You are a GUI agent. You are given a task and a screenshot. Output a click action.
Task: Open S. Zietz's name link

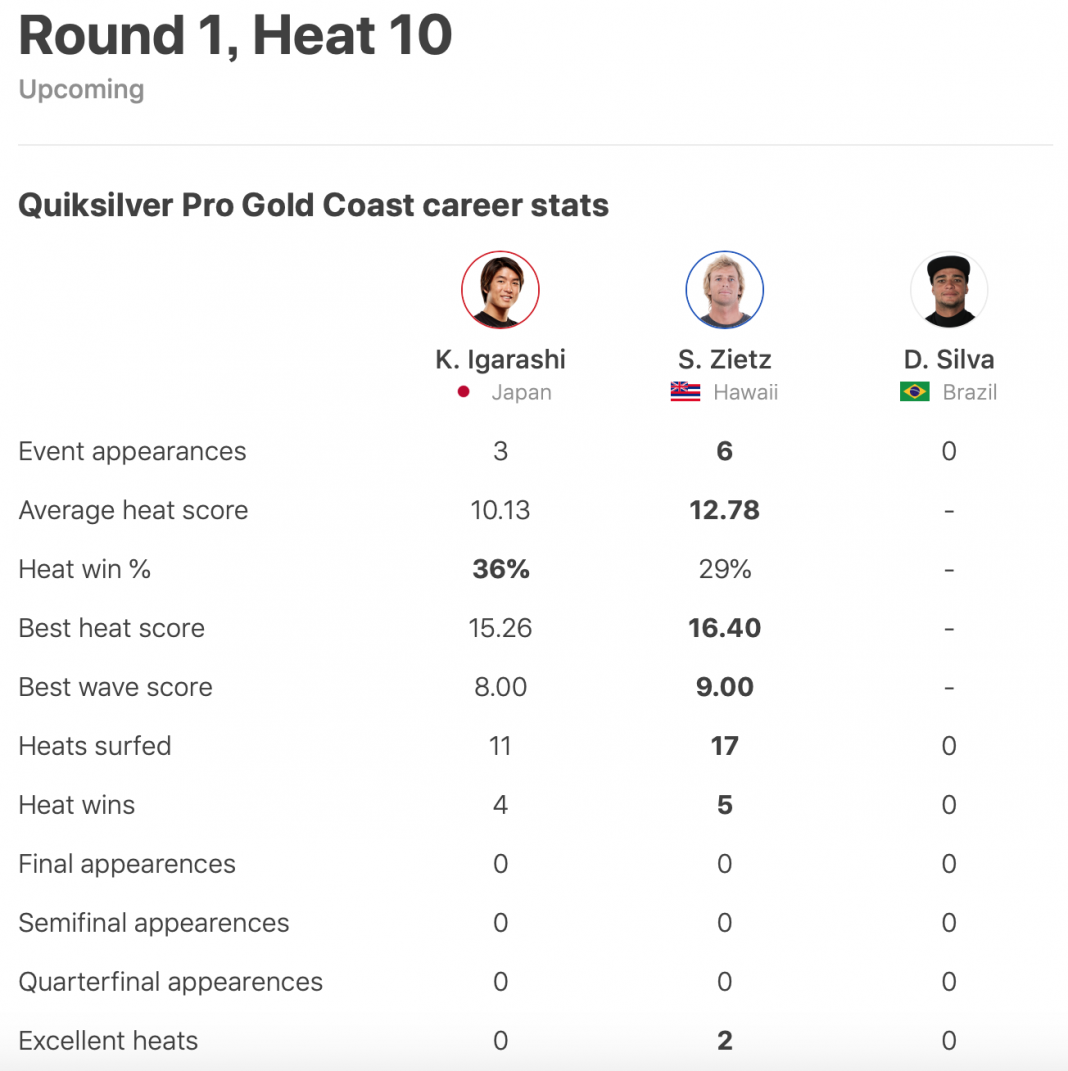(724, 359)
